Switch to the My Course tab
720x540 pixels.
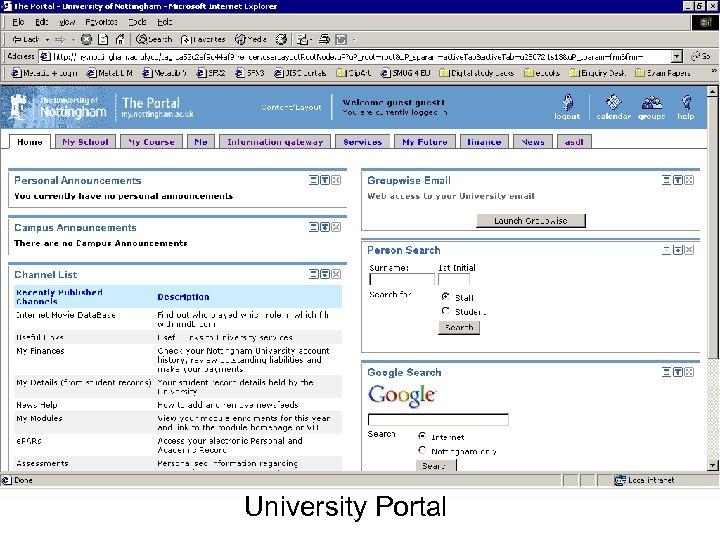pos(152,142)
